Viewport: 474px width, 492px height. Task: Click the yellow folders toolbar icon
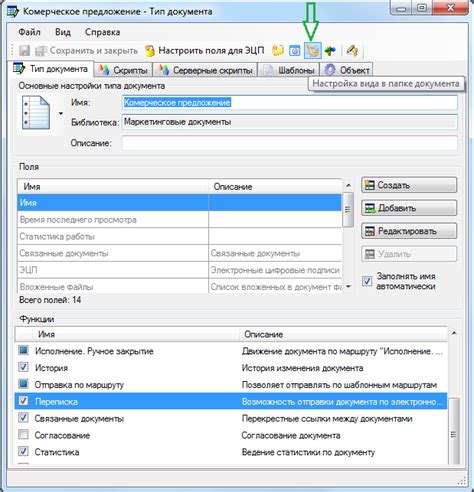pyautogui.click(x=278, y=51)
